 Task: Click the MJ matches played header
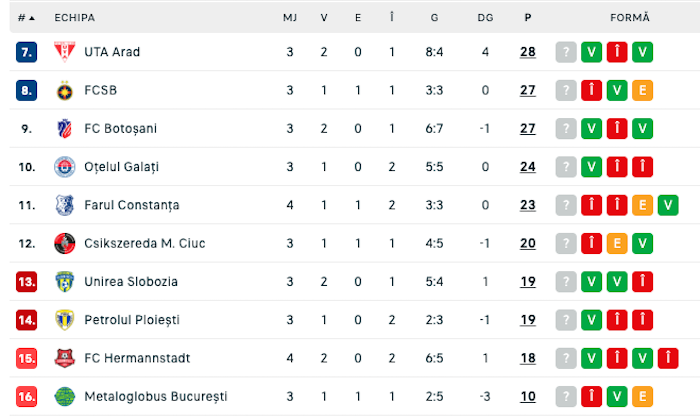click(290, 18)
